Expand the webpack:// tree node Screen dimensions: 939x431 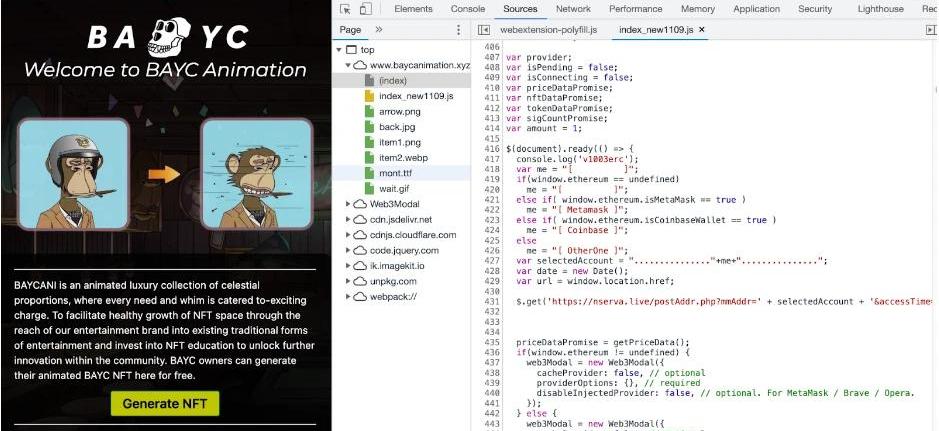pos(348,296)
